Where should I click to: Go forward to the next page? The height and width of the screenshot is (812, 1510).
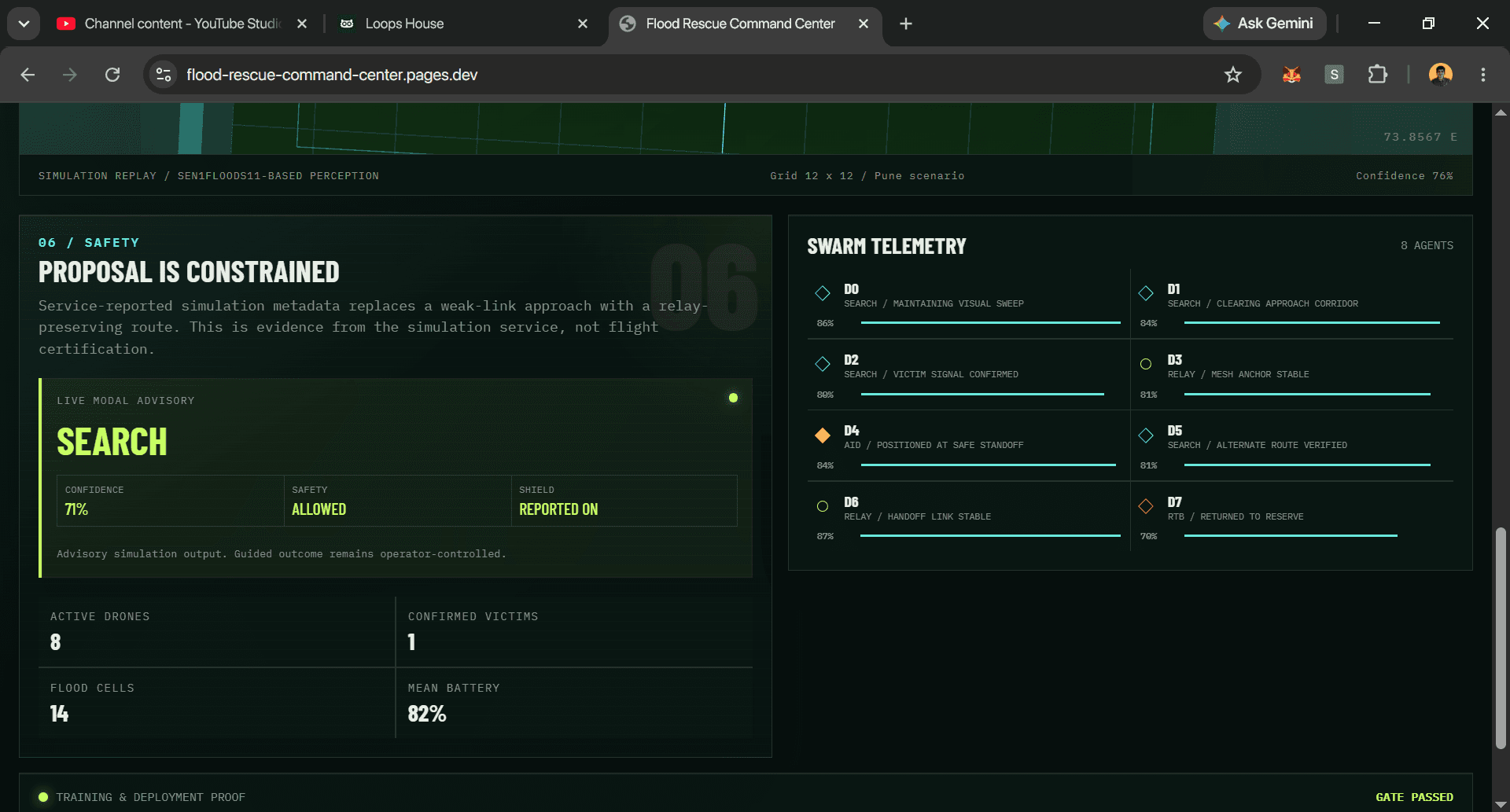[x=70, y=75]
